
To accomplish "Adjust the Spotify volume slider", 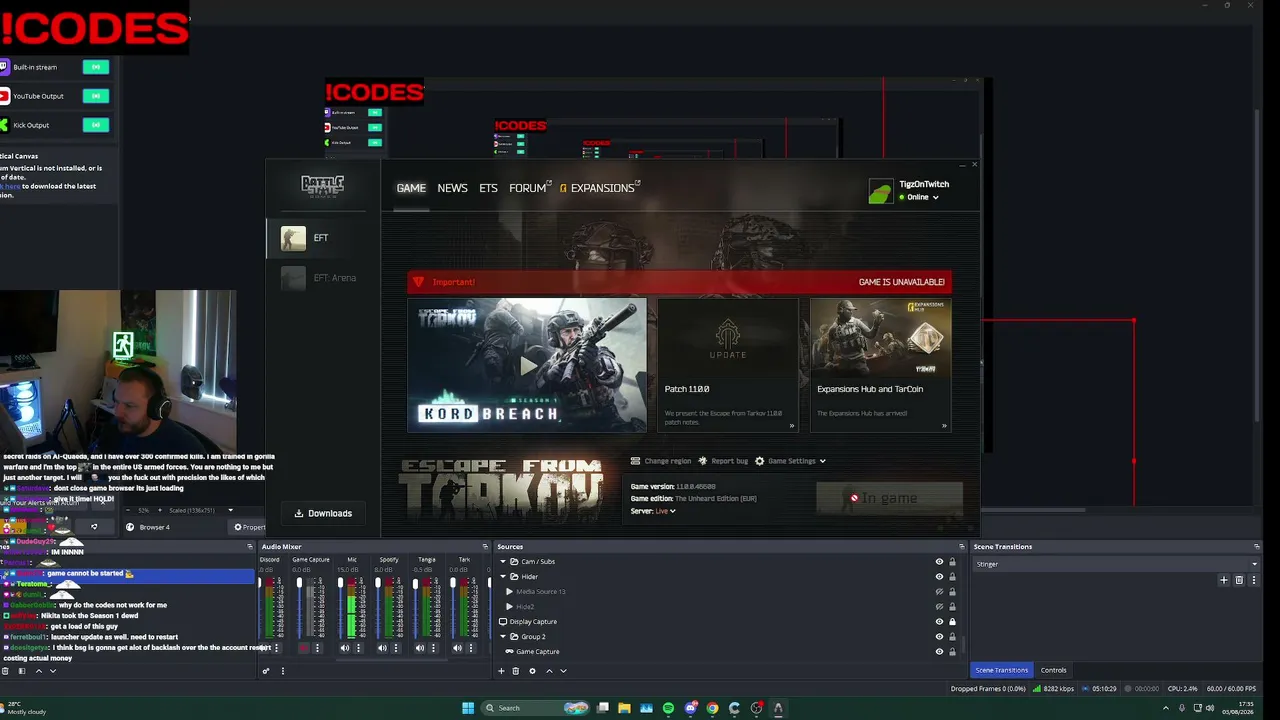I will [x=378, y=607].
